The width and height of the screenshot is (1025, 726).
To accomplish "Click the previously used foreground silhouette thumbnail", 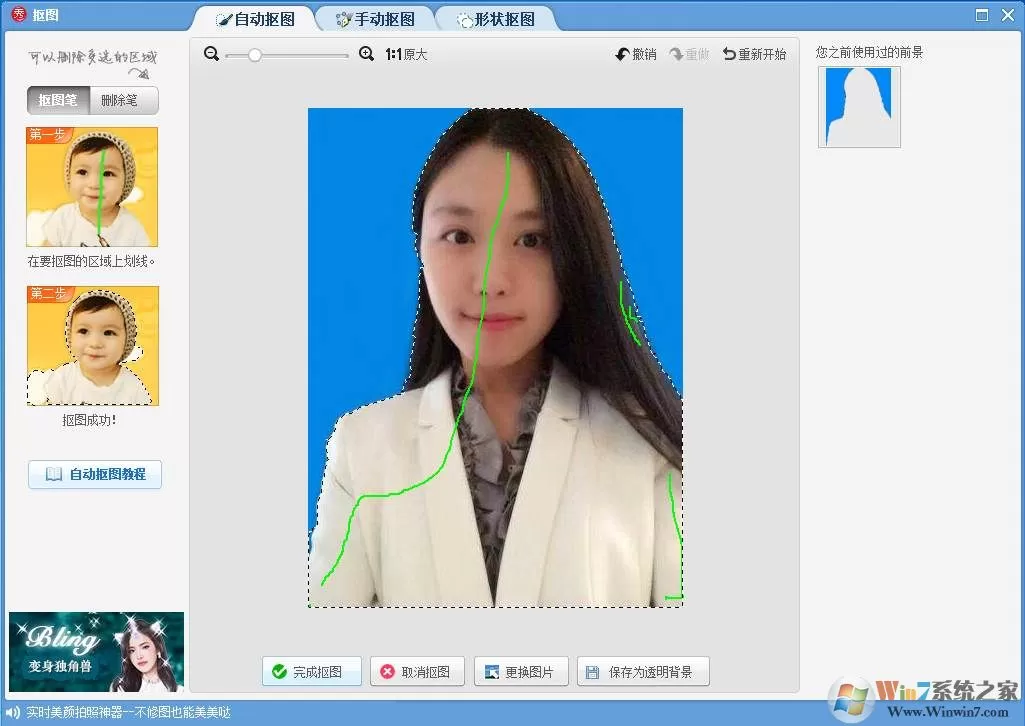I will [x=859, y=107].
